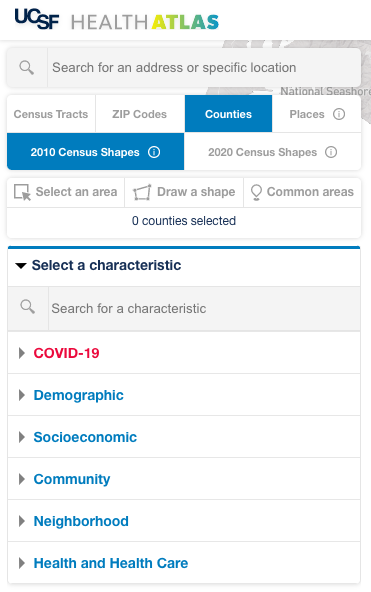The width and height of the screenshot is (371, 592).
Task: Click the Draw a shape polygon icon
Action: pos(142,192)
